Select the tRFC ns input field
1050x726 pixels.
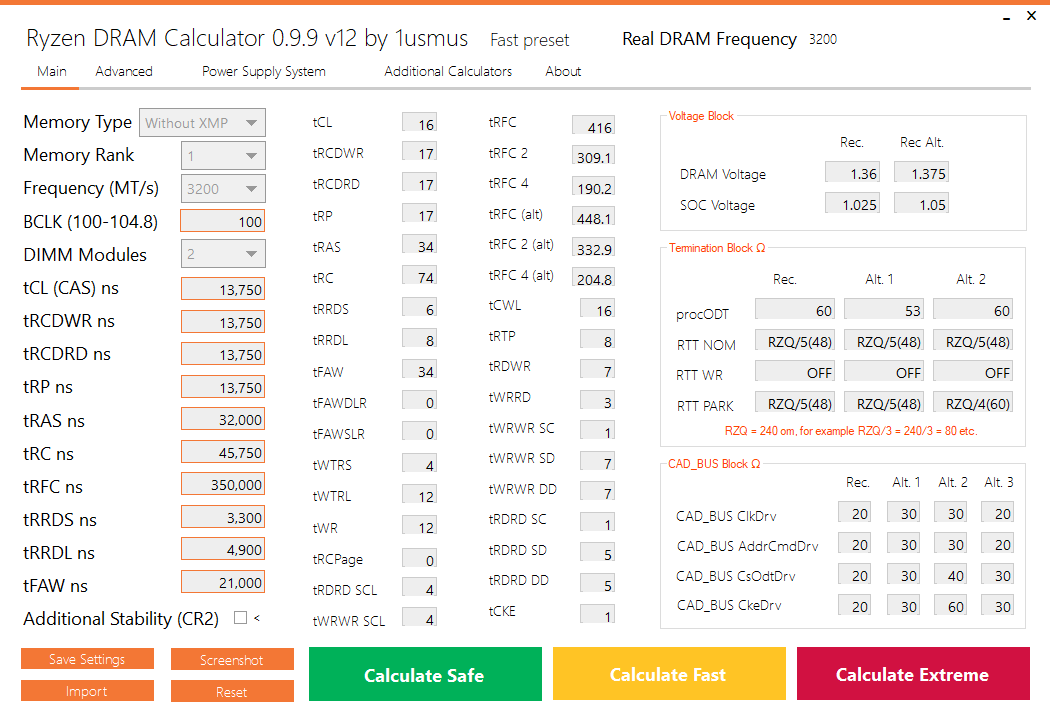[x=223, y=485]
